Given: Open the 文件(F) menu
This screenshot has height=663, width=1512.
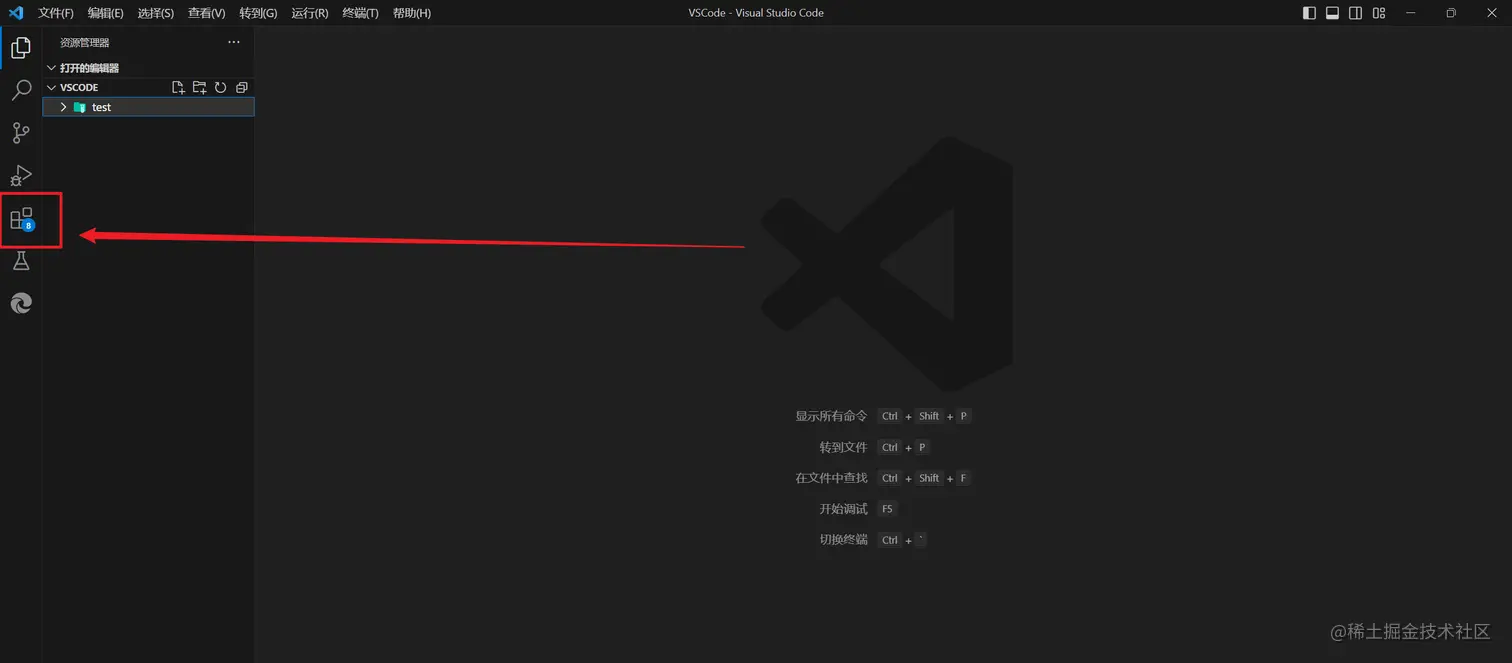Looking at the screenshot, I should 56,13.
